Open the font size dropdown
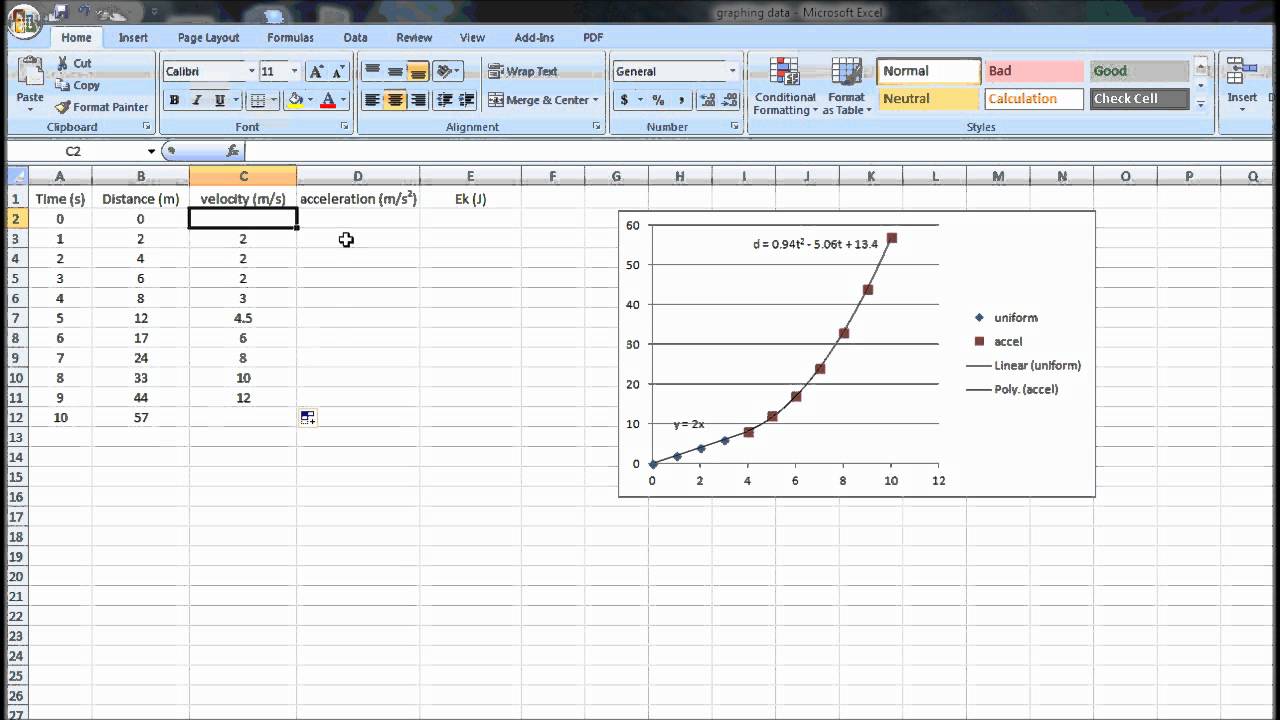The image size is (1280, 720). (x=292, y=71)
